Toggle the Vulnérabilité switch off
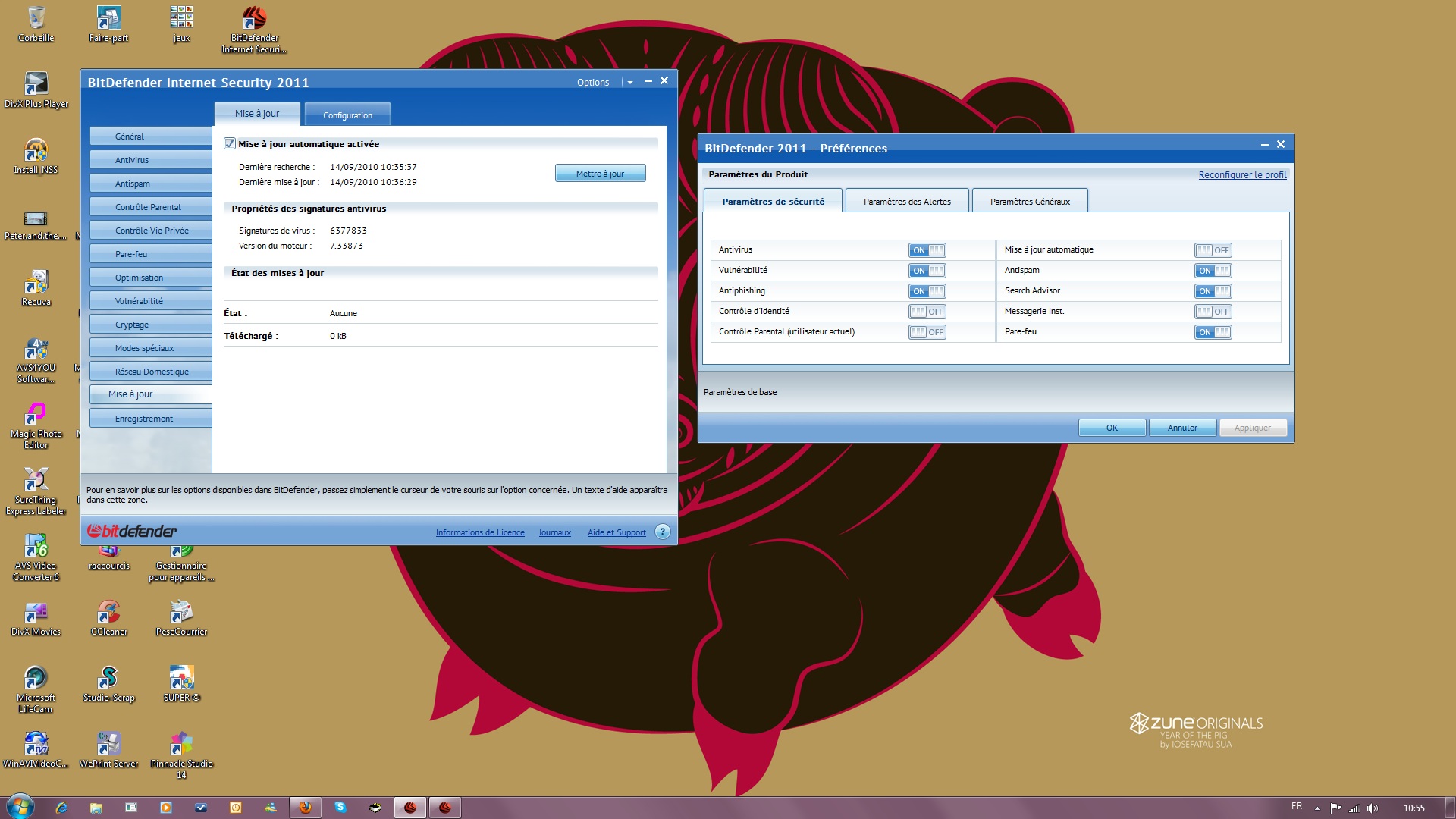The width and height of the screenshot is (1456, 819). pos(927,271)
